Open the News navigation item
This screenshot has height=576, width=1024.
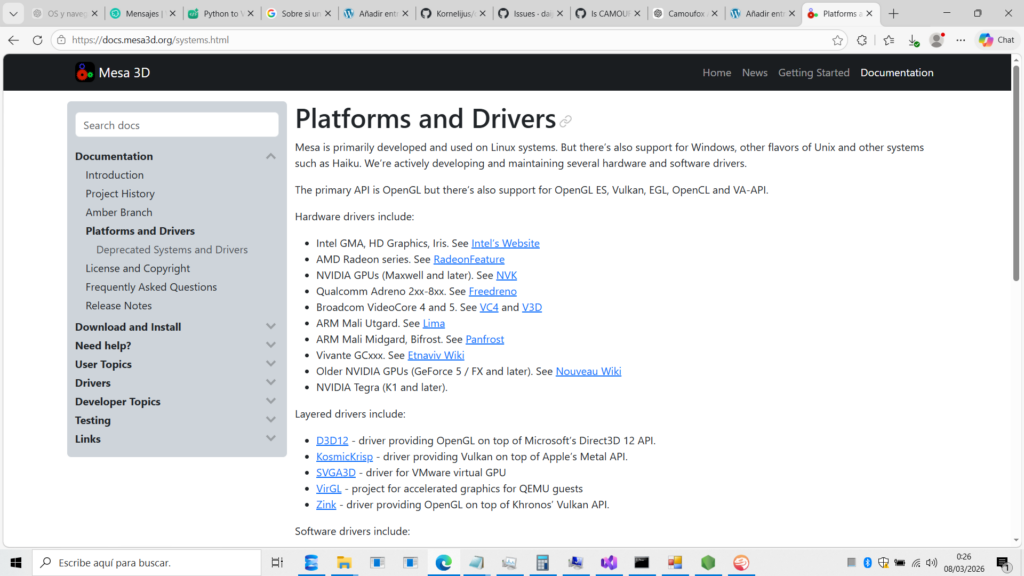(754, 73)
